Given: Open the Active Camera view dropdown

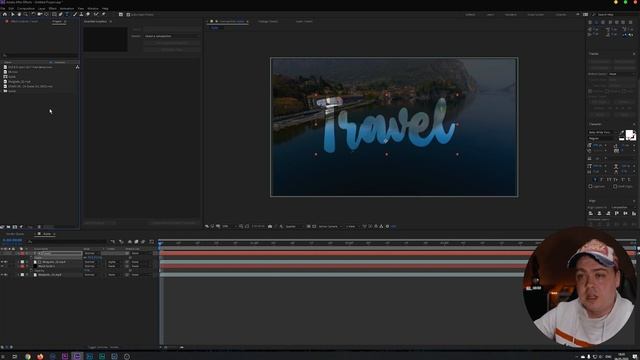Looking at the screenshot, I should coord(330,226).
